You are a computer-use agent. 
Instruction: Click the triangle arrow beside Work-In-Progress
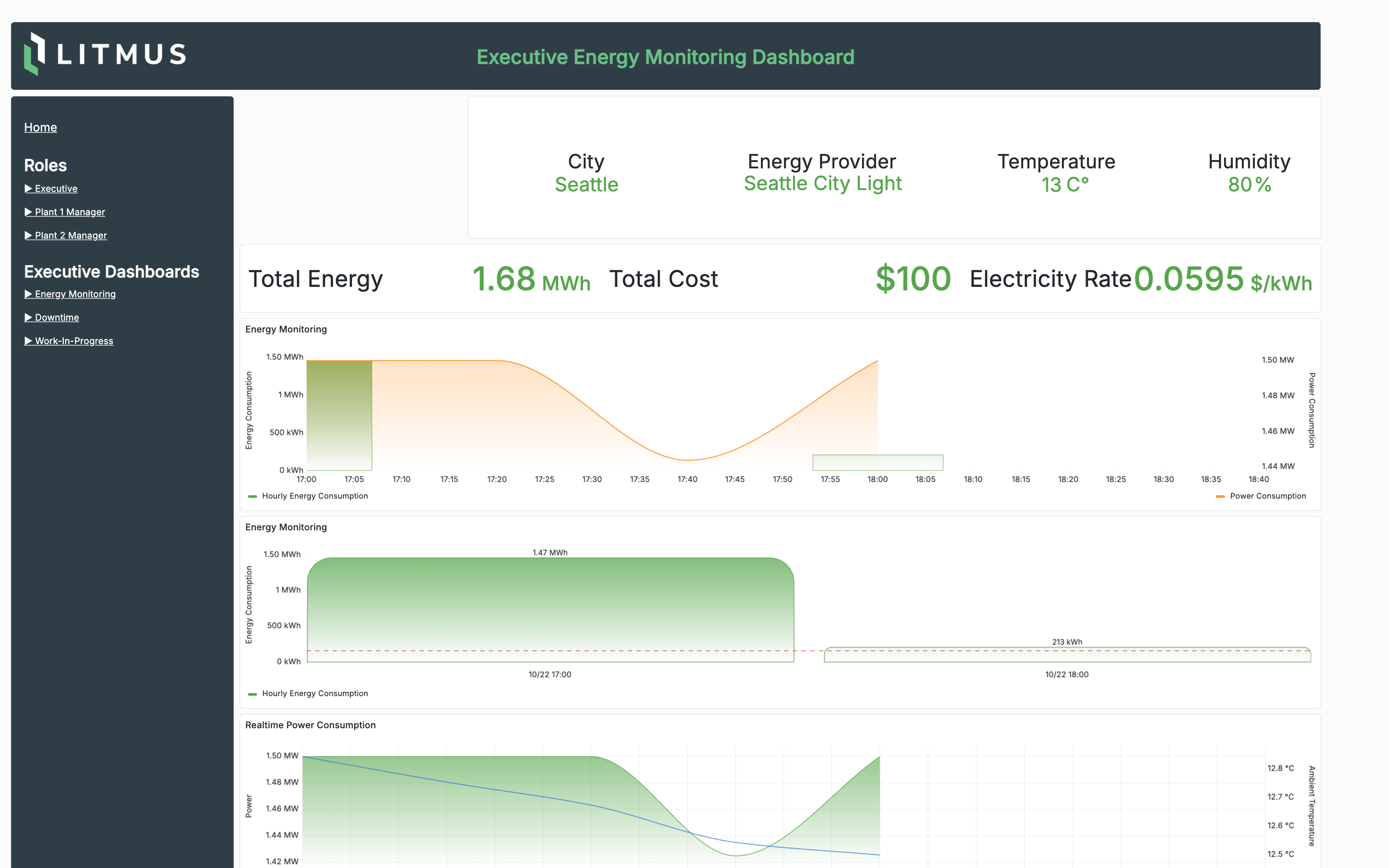(28, 341)
